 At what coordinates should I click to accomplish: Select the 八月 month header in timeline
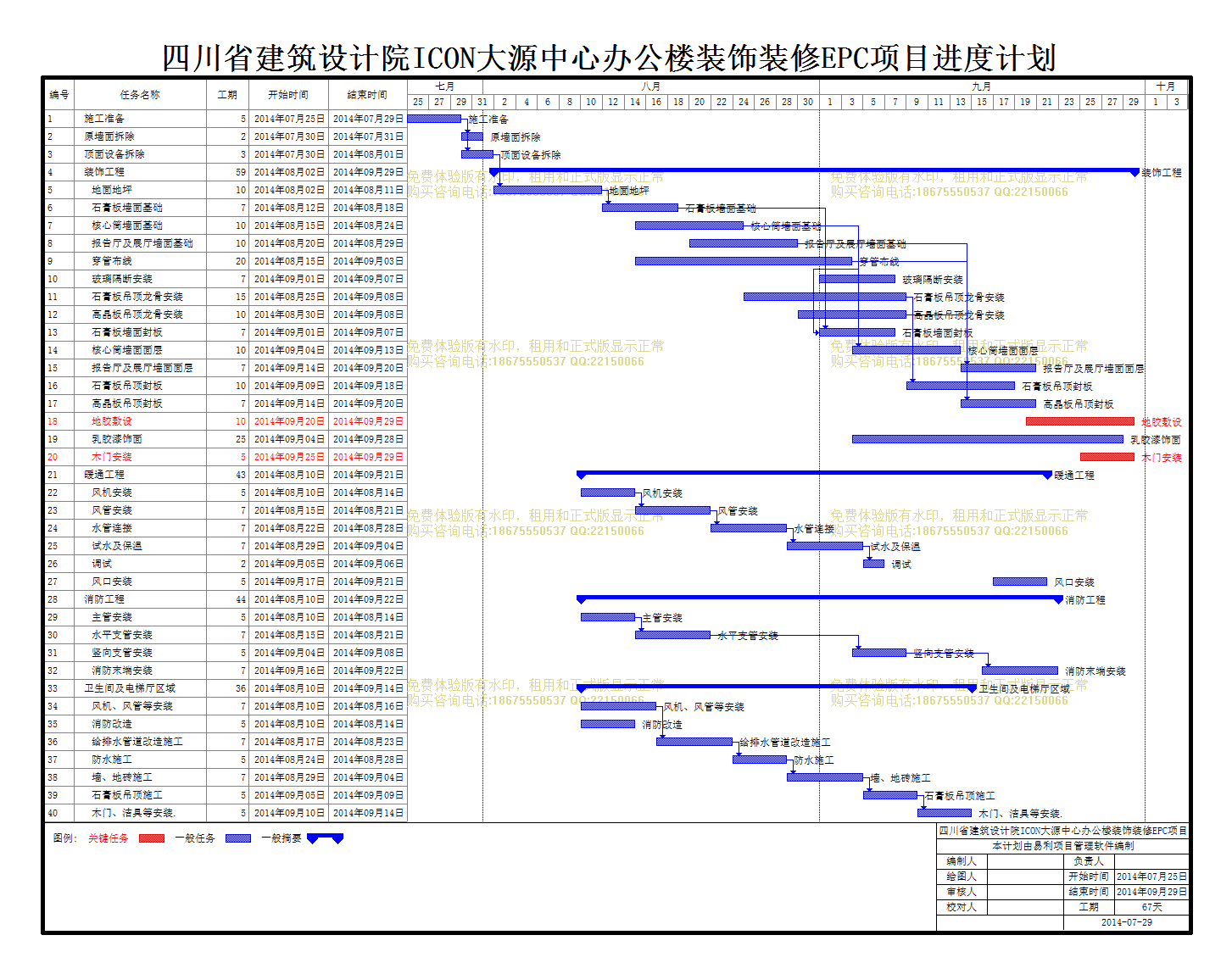tap(650, 86)
